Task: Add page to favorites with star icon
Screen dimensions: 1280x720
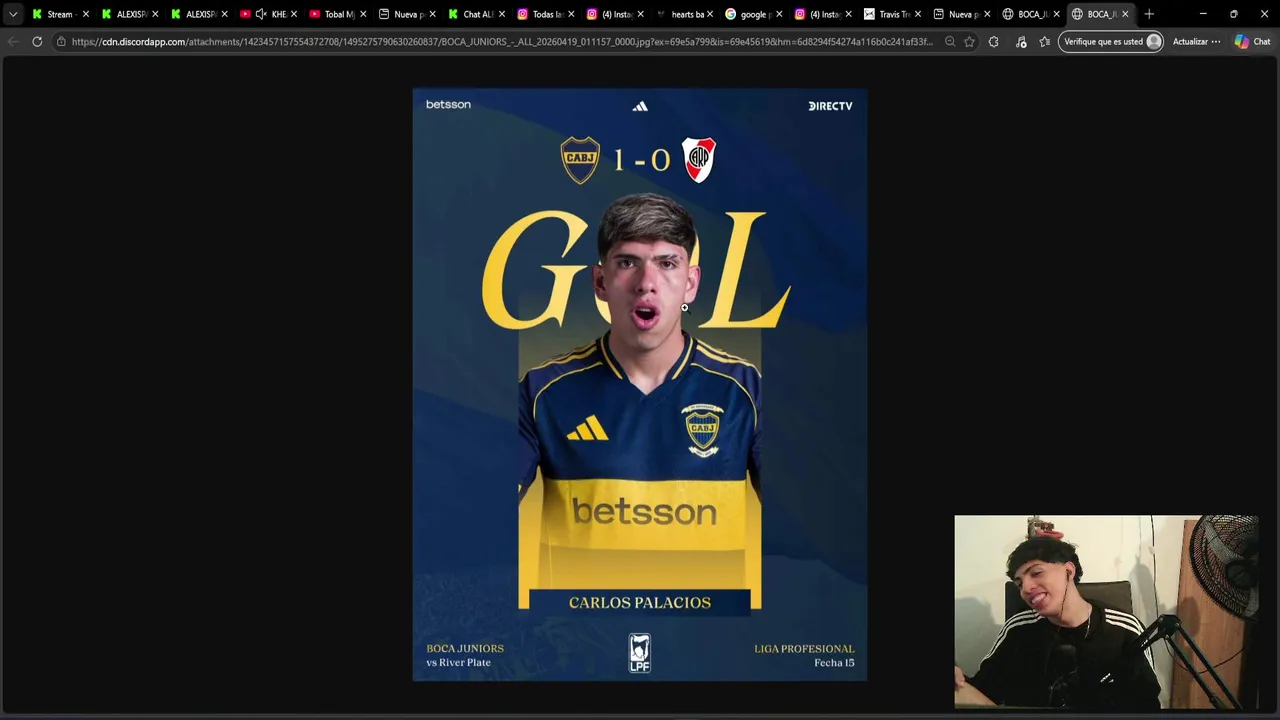Action: click(969, 42)
